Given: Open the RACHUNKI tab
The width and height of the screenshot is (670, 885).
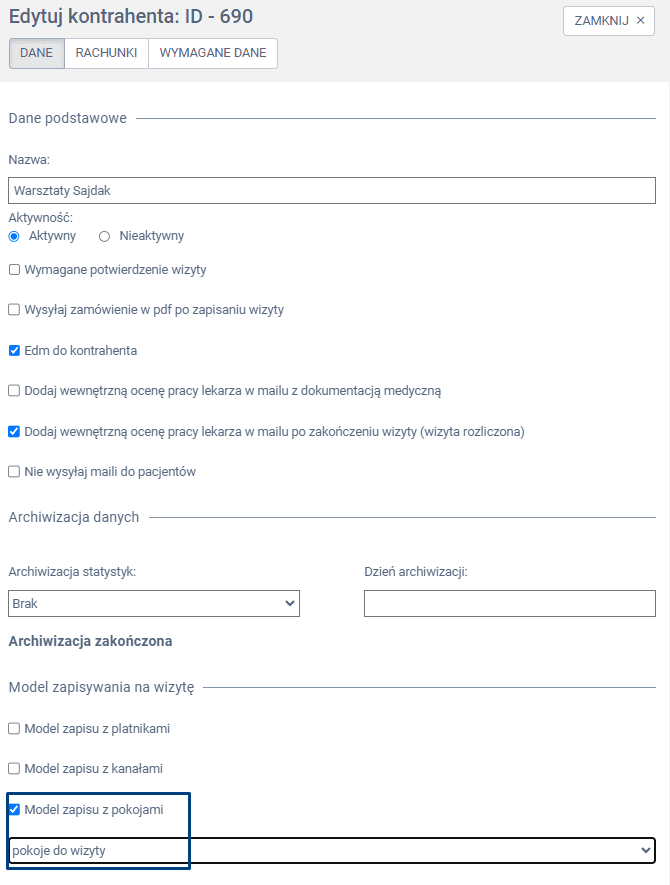Looking at the screenshot, I should pos(106,53).
